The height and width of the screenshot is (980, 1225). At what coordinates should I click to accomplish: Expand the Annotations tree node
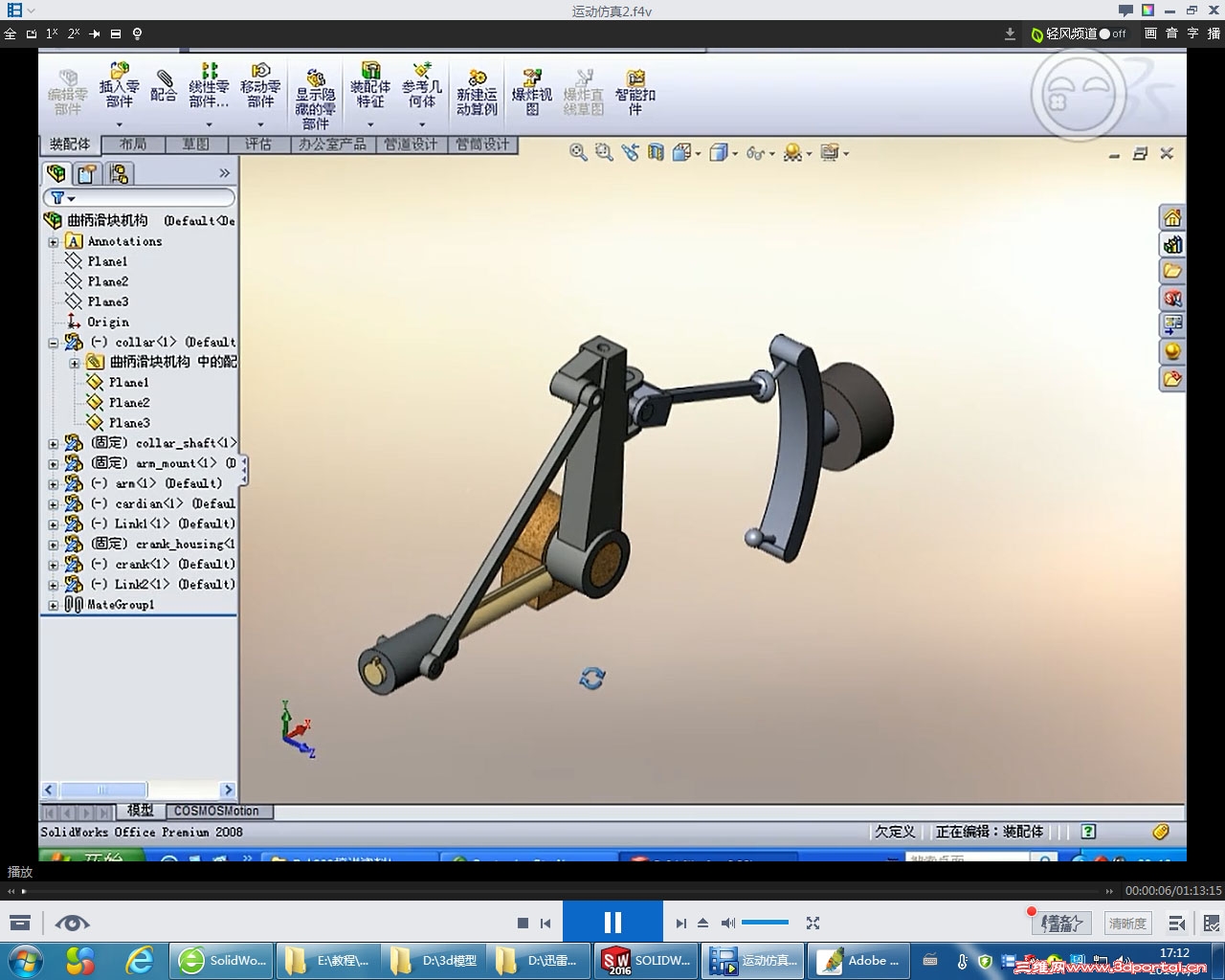coord(54,242)
